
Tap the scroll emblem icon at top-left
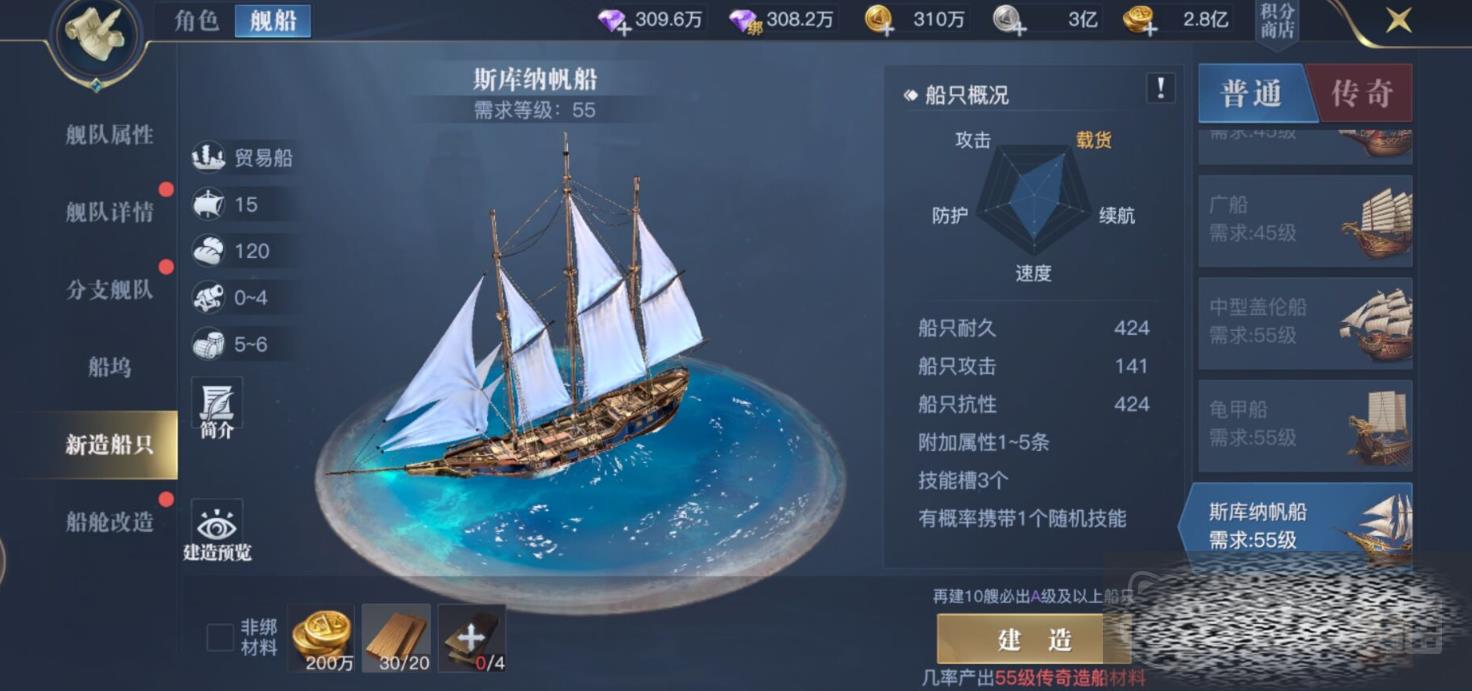click(x=96, y=37)
